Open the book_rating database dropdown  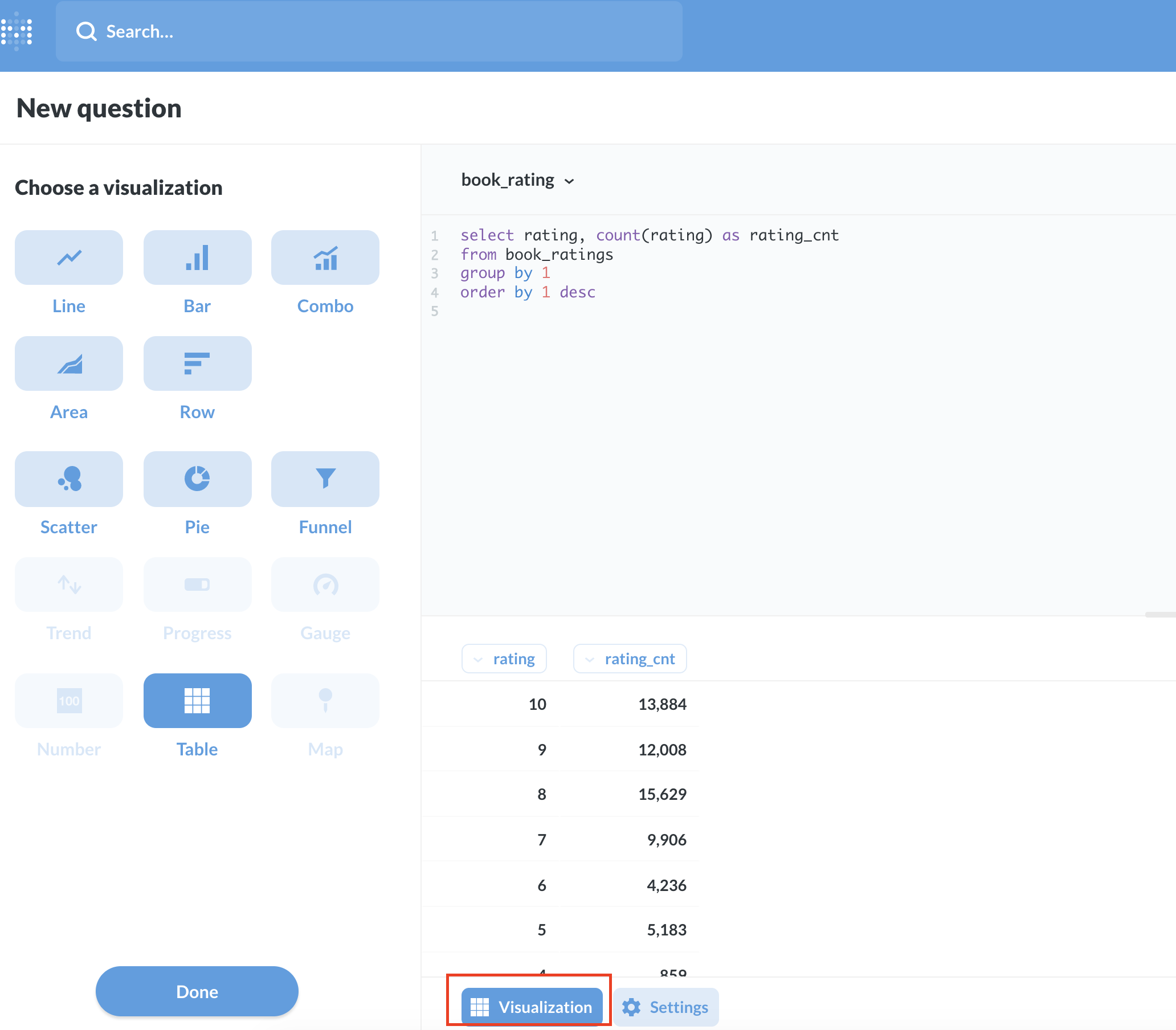click(517, 180)
